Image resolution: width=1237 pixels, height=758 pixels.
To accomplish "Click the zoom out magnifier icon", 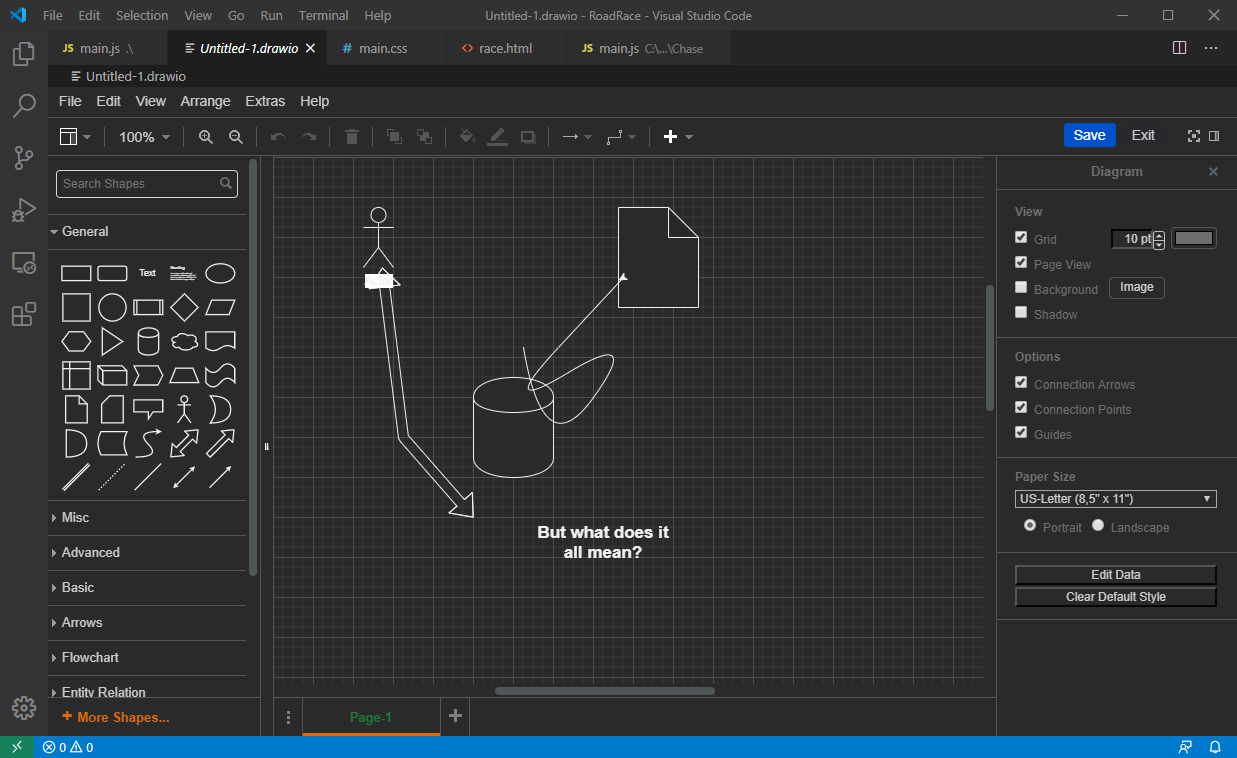I will tap(236, 137).
